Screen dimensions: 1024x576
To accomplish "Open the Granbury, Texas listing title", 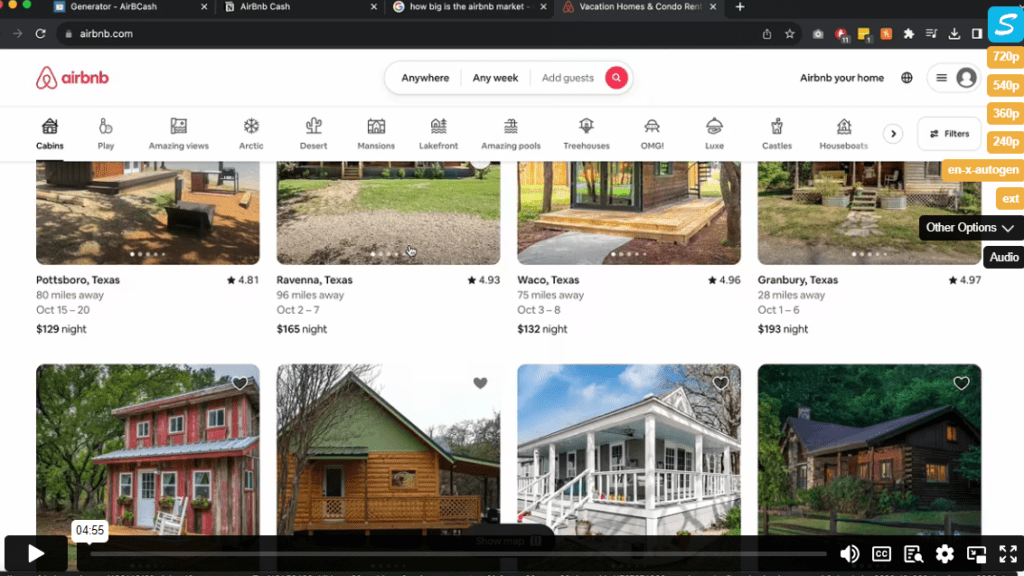I will point(797,280).
